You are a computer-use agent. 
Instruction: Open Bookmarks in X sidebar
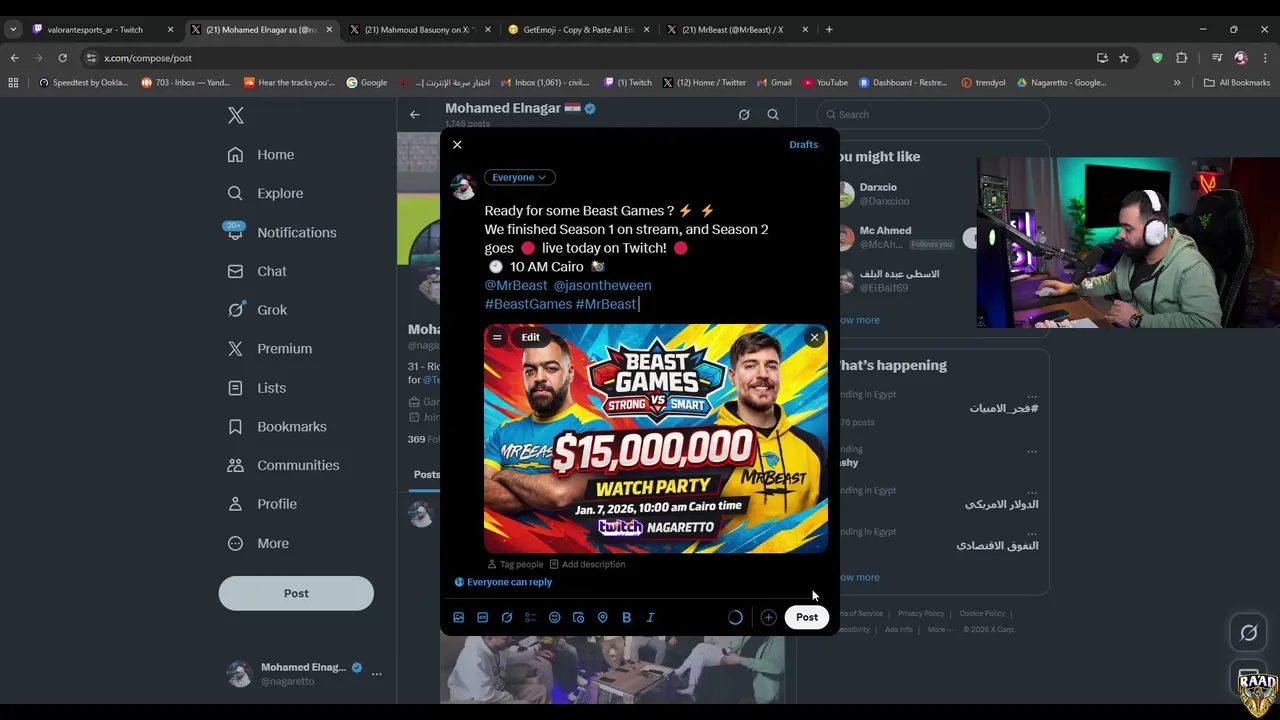[277, 427]
